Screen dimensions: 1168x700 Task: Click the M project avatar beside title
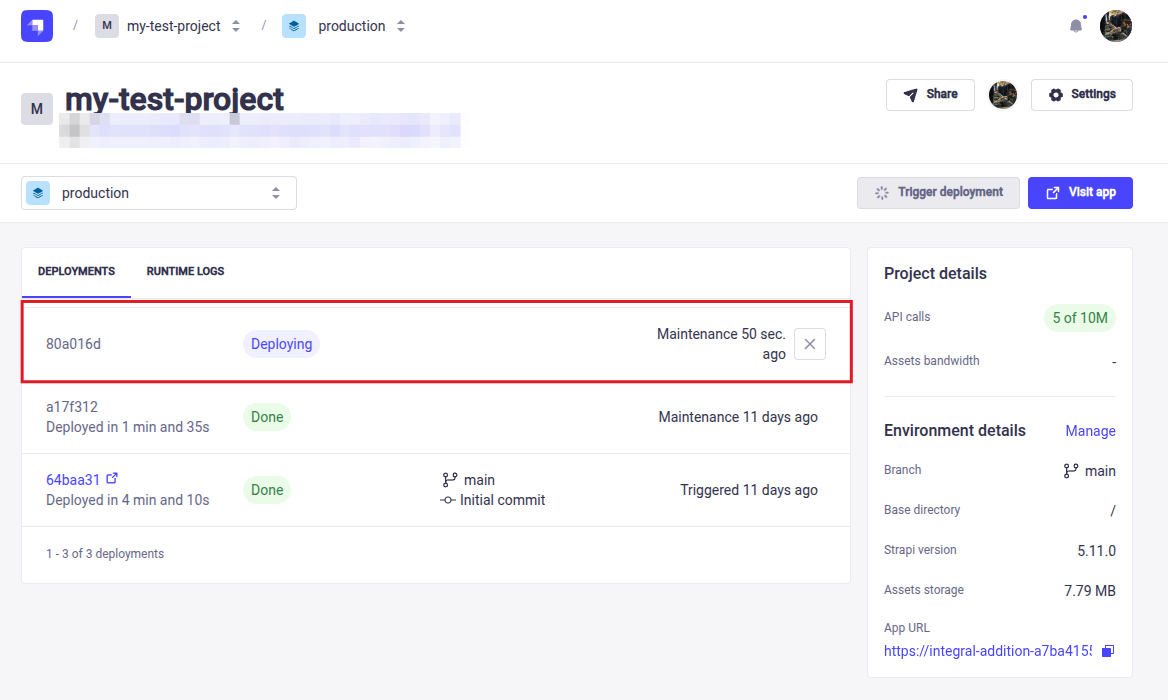37,109
